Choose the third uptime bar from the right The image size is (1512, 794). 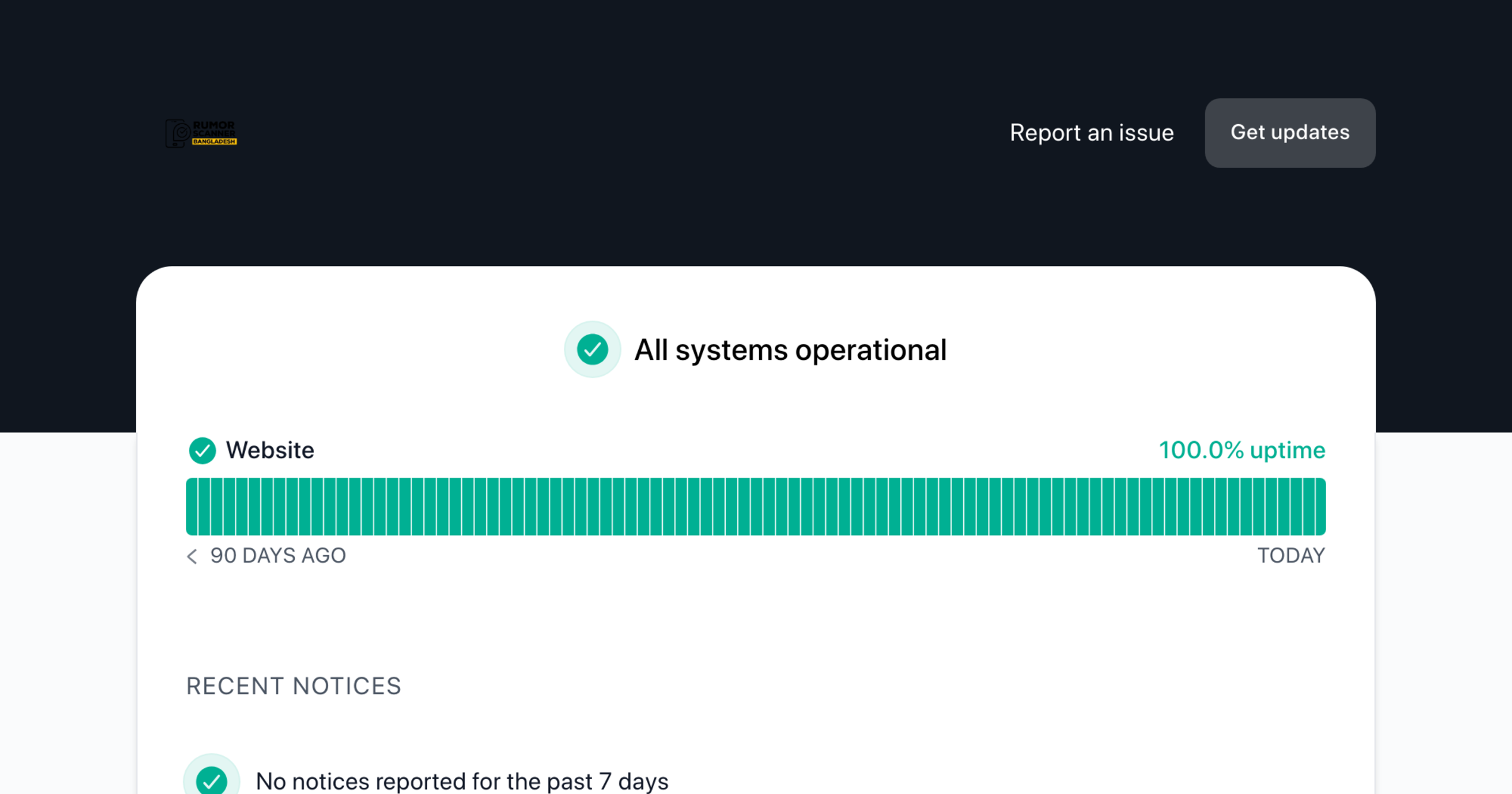(x=1295, y=507)
